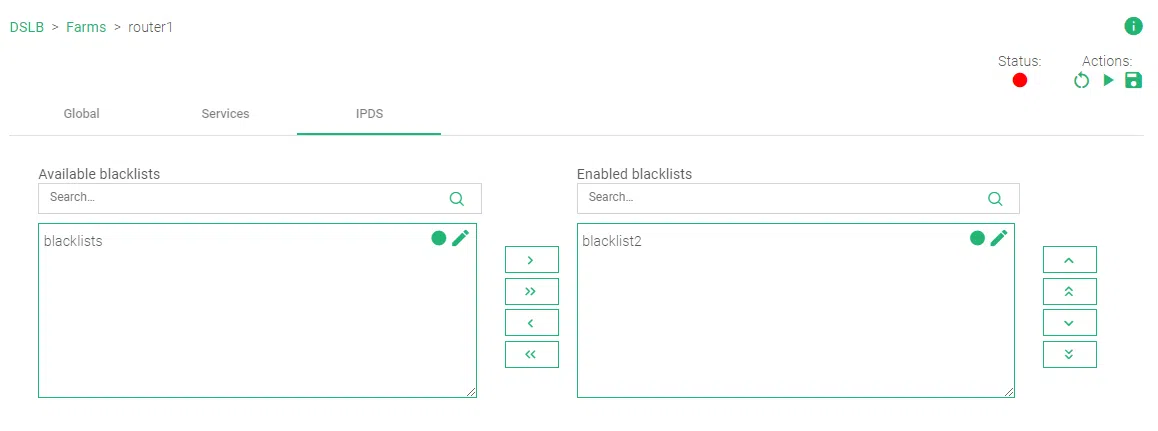
Task: Switch to the Global tab
Action: (x=81, y=114)
